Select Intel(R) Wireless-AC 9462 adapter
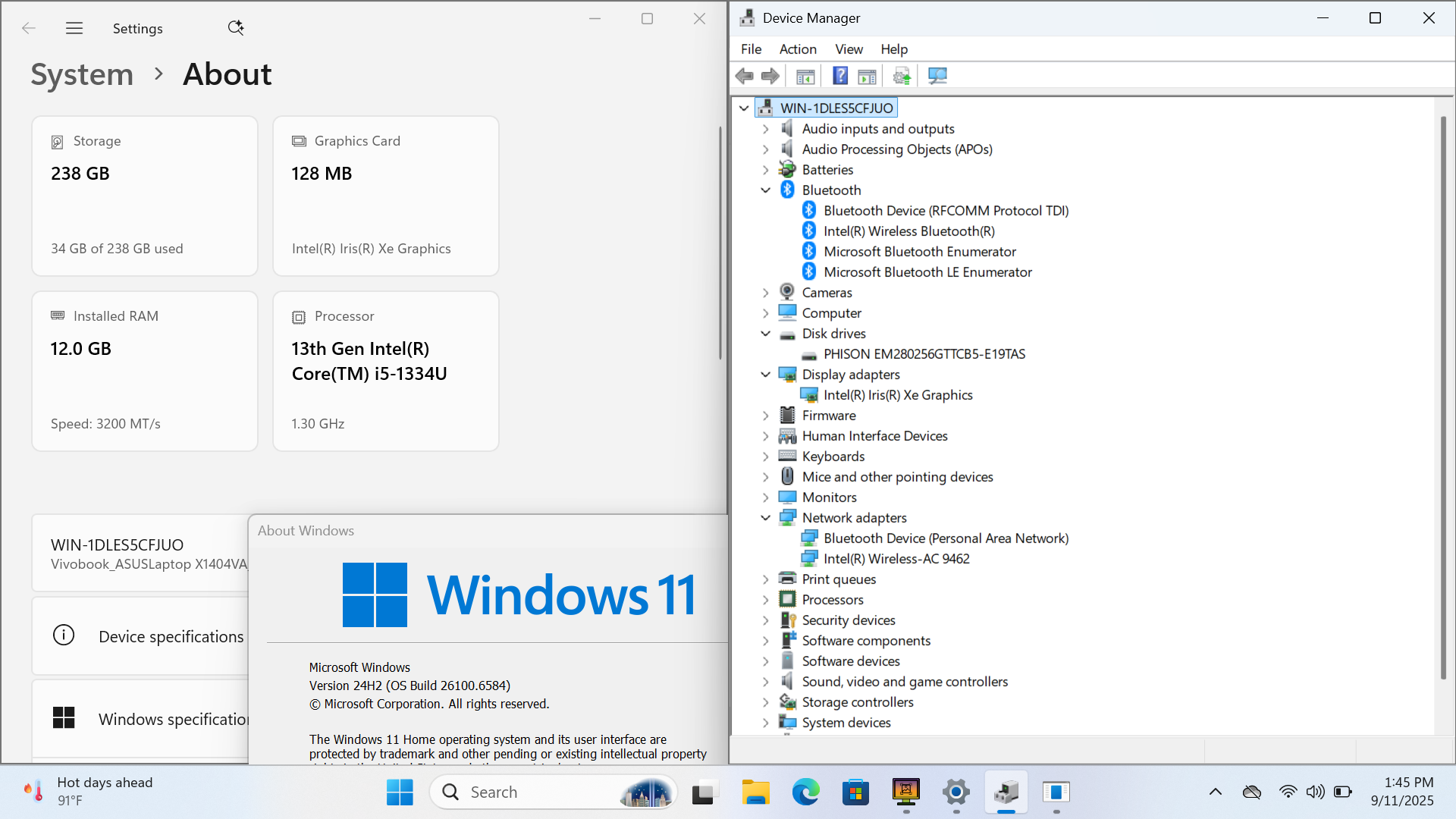1456x819 pixels. coord(896,559)
